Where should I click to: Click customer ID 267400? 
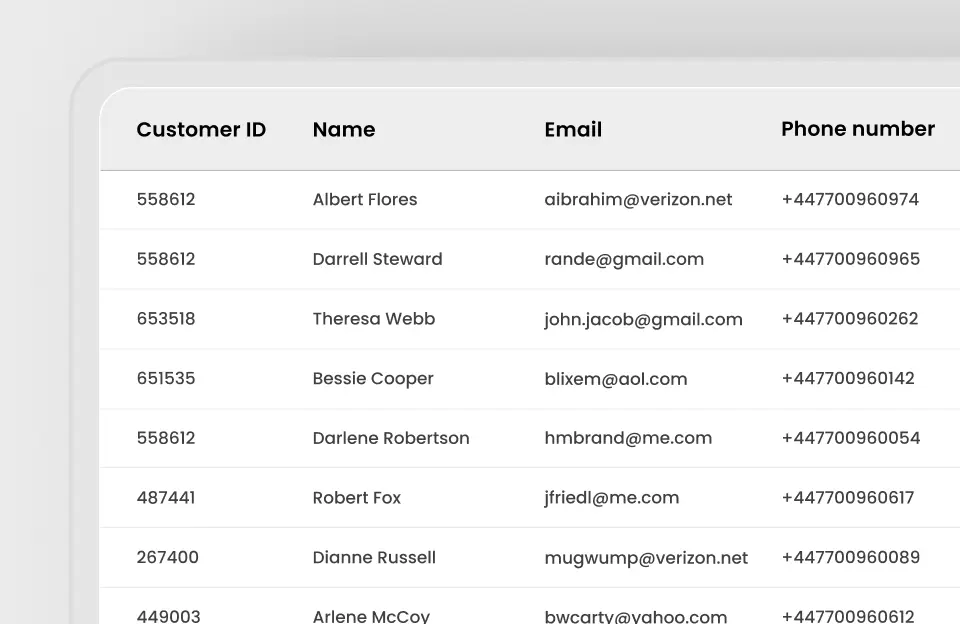(x=167, y=557)
